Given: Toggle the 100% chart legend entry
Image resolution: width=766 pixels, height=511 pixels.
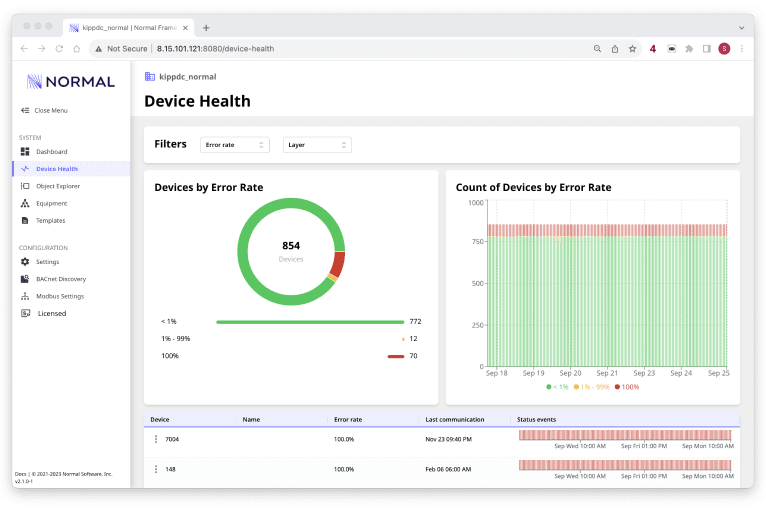Looking at the screenshot, I should [x=627, y=387].
